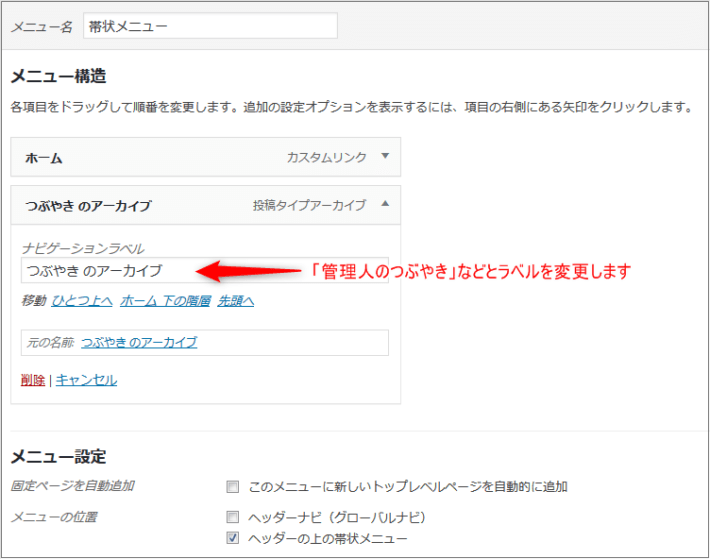Image resolution: width=710 pixels, height=559 pixels.
Task: Move item with ひとつ上へ link
Action: (x=82, y=301)
